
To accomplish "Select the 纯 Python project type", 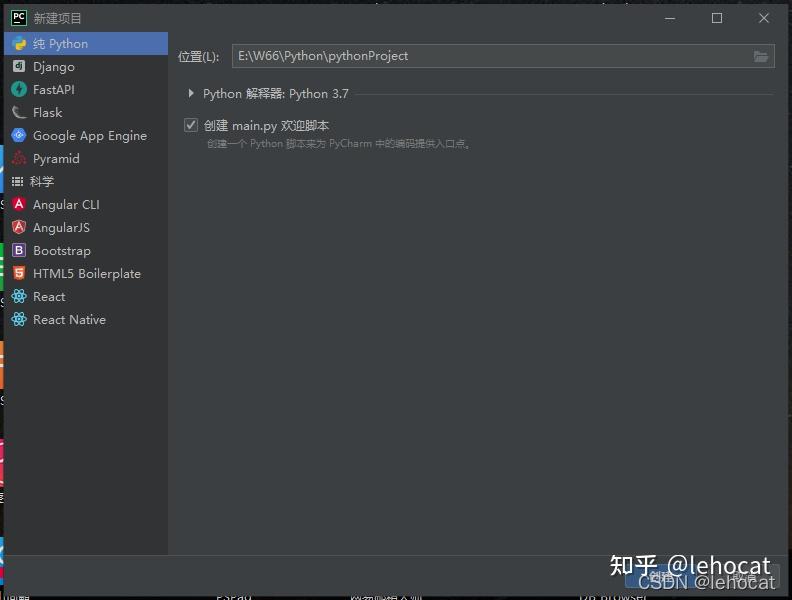I will (x=86, y=43).
